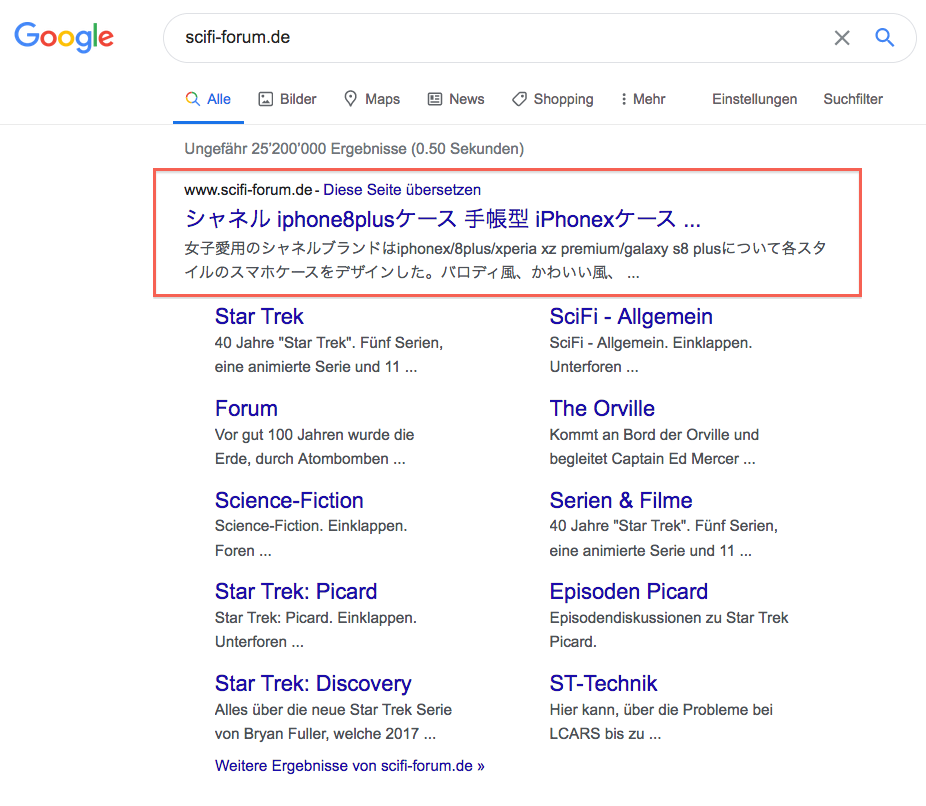Open Star Trek: Picard sitelink

[295, 592]
